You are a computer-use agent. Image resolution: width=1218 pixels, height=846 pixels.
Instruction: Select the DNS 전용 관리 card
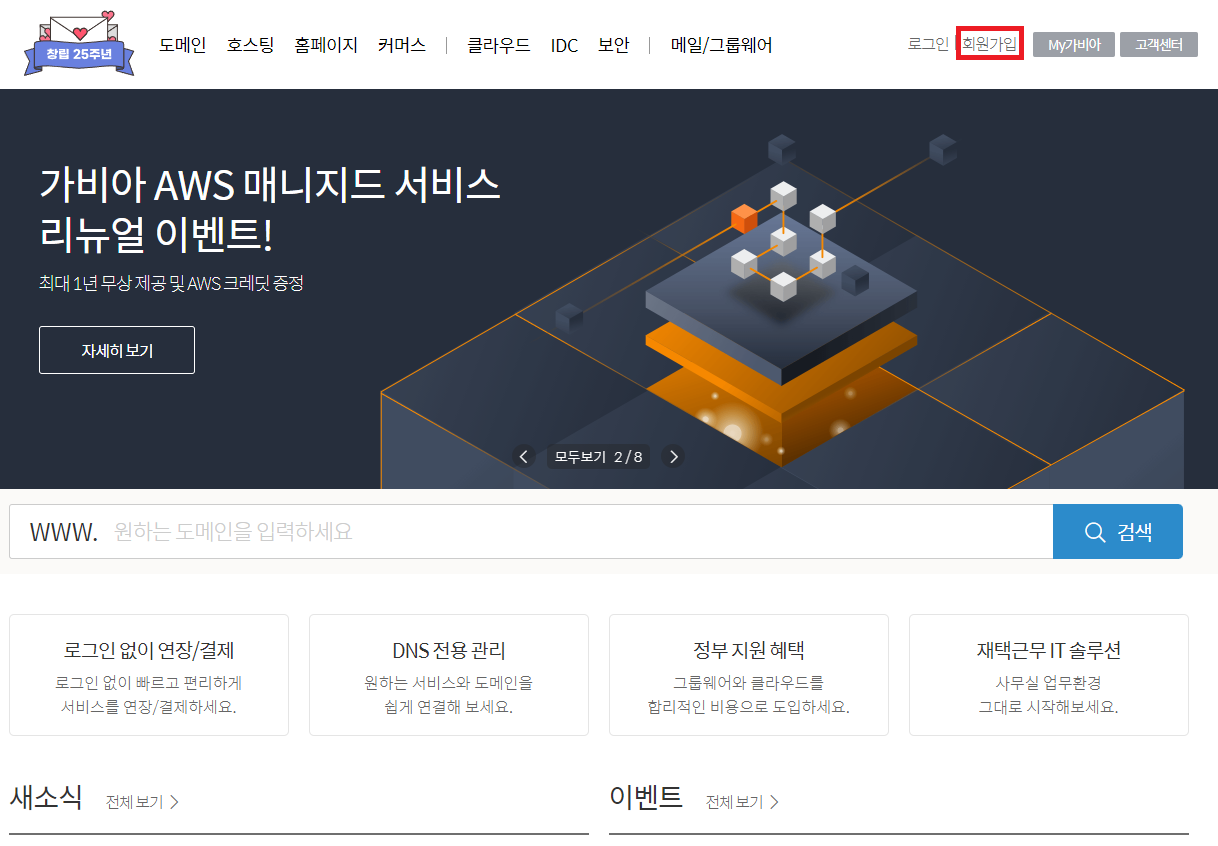click(448, 674)
